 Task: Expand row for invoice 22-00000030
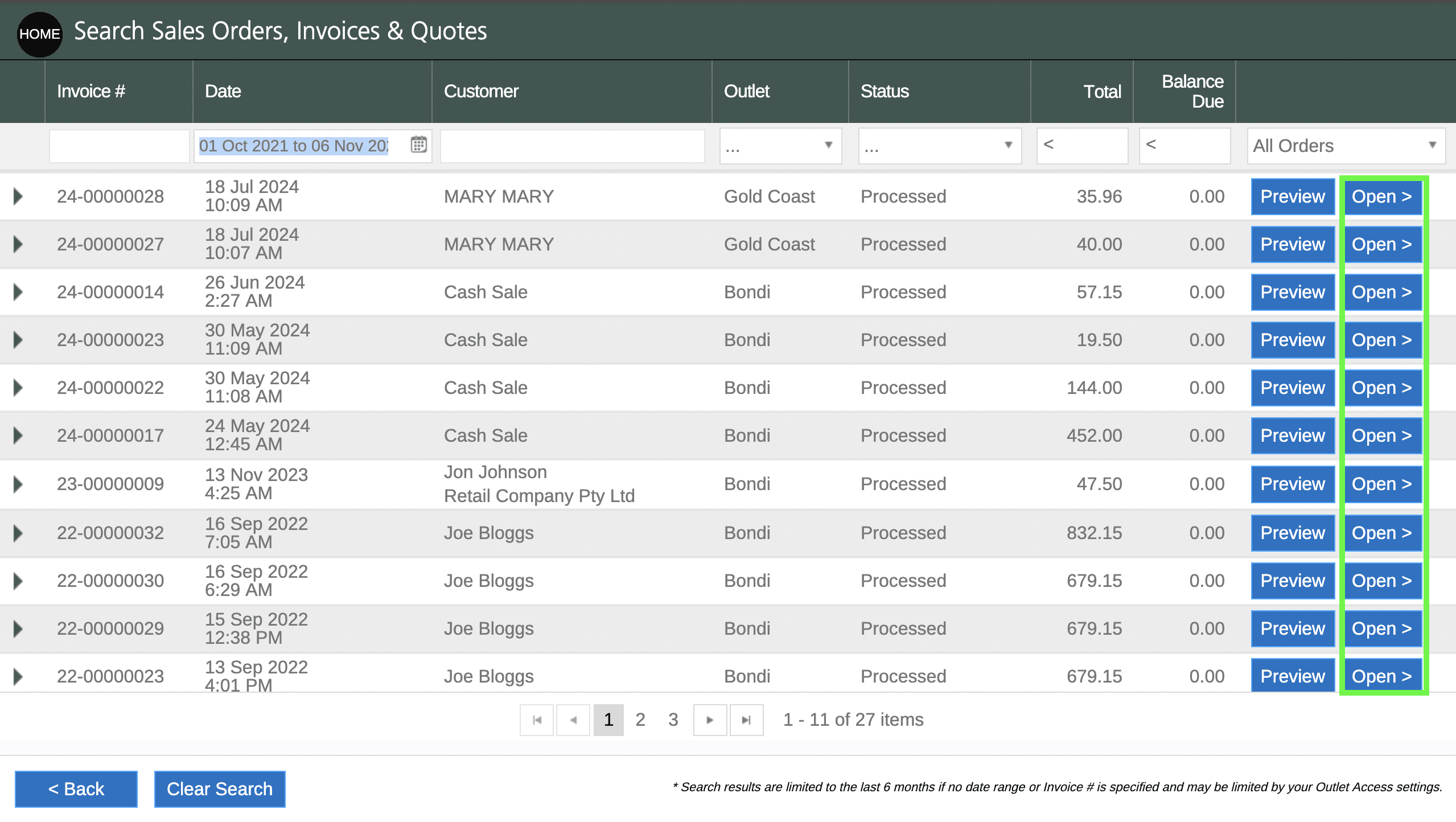click(x=18, y=581)
